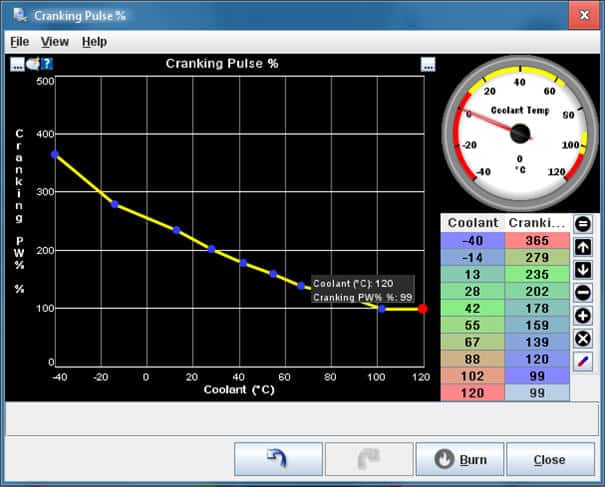Select the red endpoint at 120°C on curve
Viewport: 605px width, 487px height.
tap(423, 309)
